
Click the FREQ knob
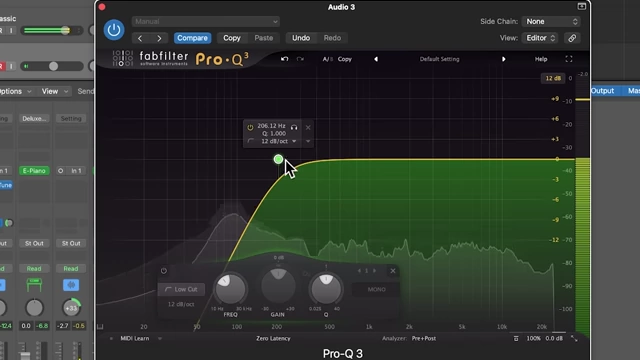(230, 289)
